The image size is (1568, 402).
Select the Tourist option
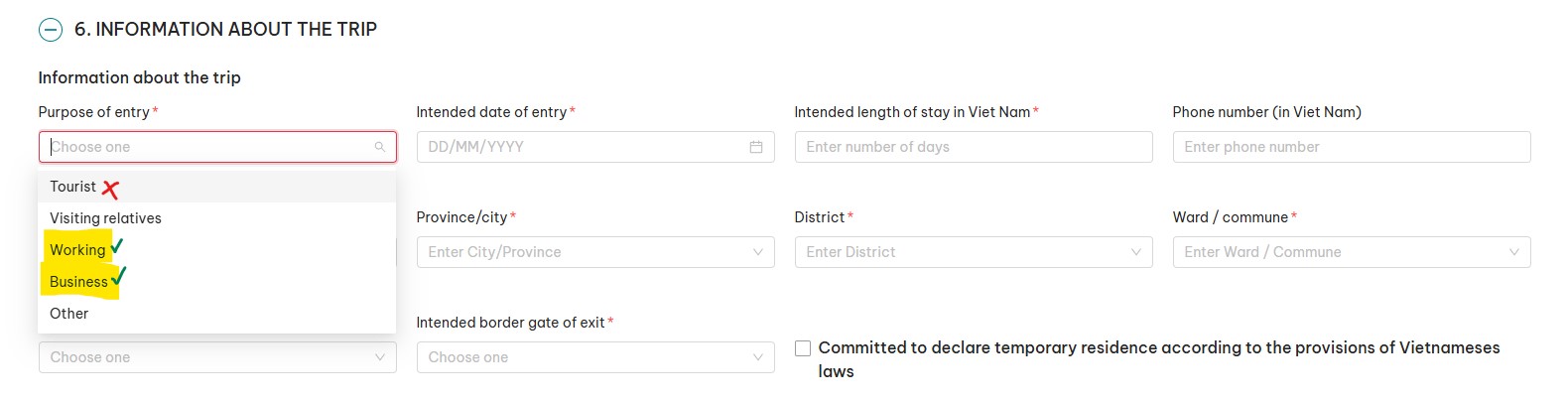[73, 187]
